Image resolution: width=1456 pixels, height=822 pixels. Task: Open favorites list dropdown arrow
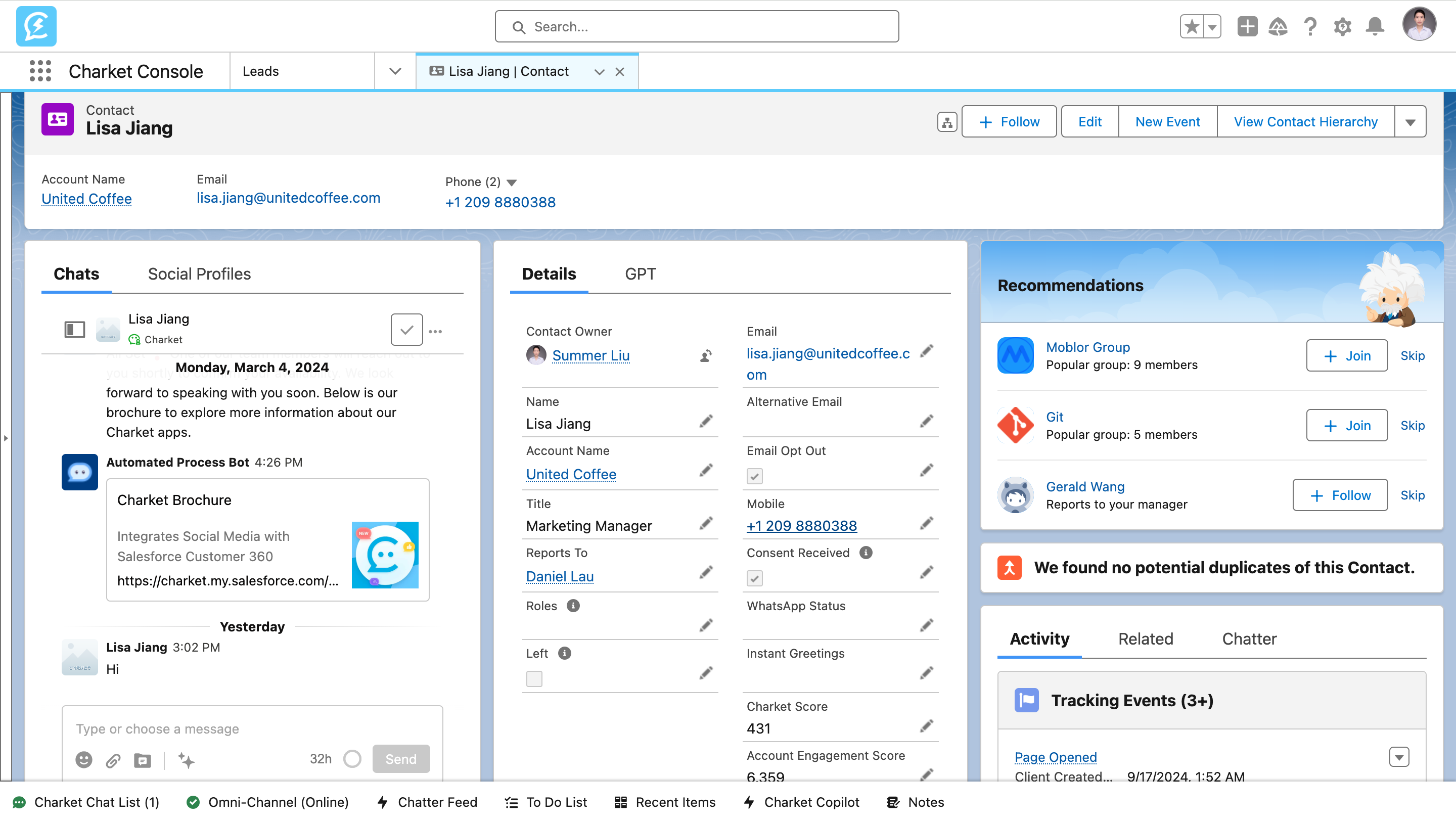click(x=1212, y=26)
